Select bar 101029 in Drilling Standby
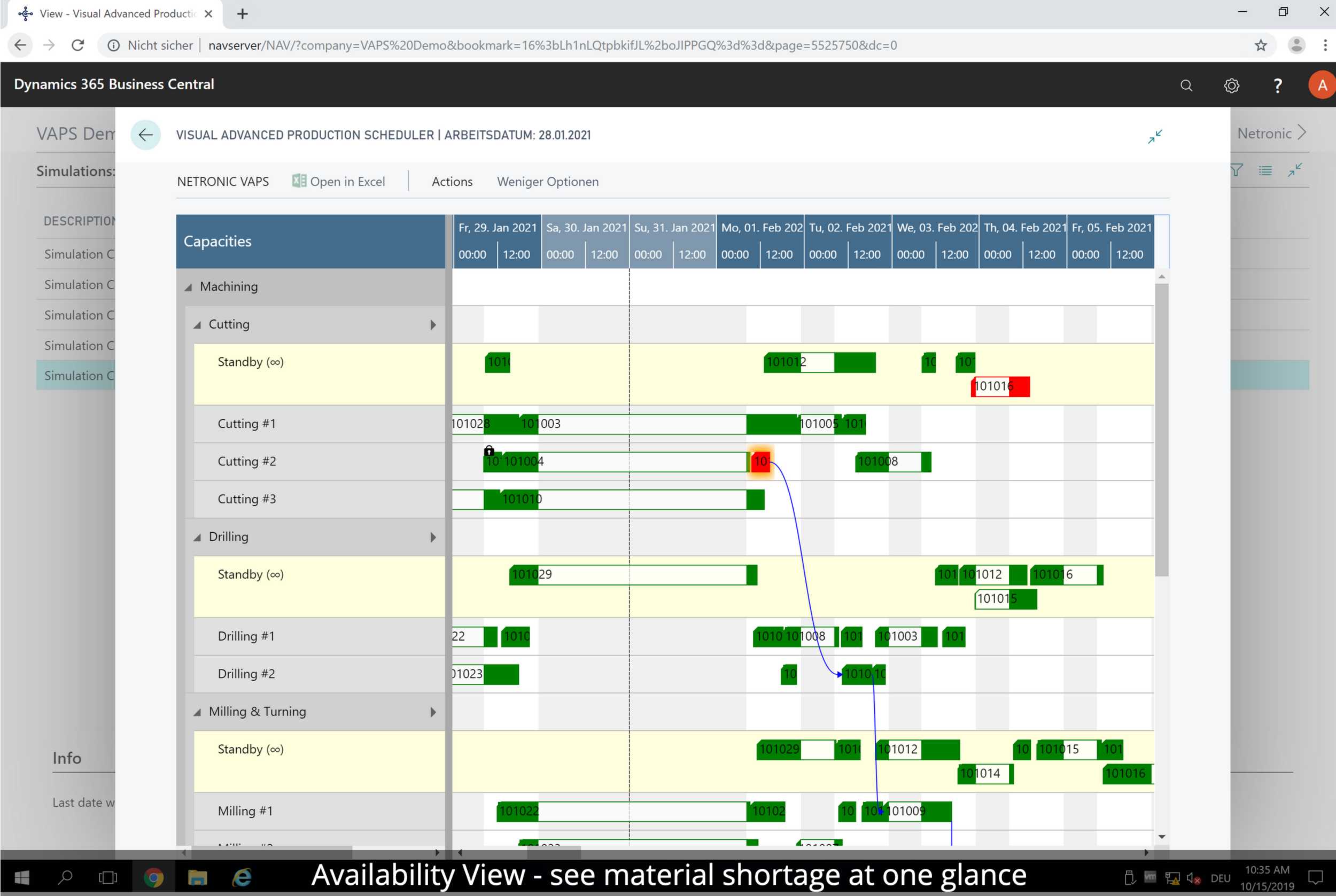1336x896 pixels. coord(633,575)
